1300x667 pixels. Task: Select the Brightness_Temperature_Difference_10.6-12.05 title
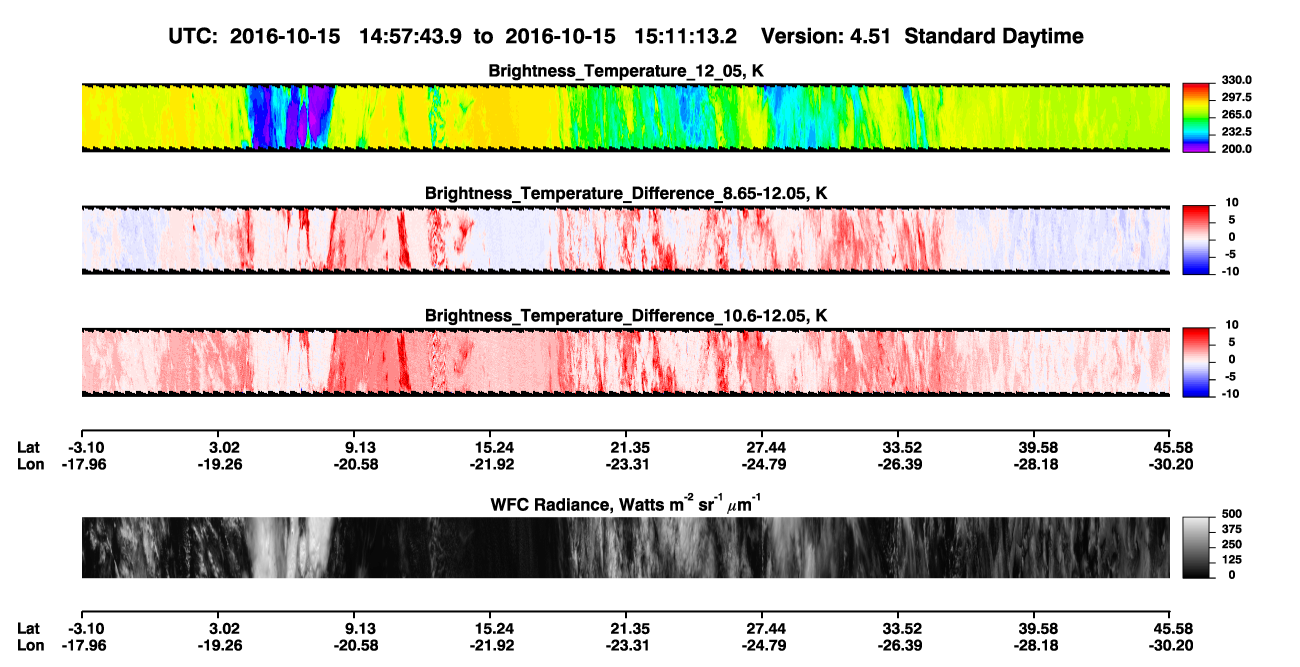click(x=626, y=315)
